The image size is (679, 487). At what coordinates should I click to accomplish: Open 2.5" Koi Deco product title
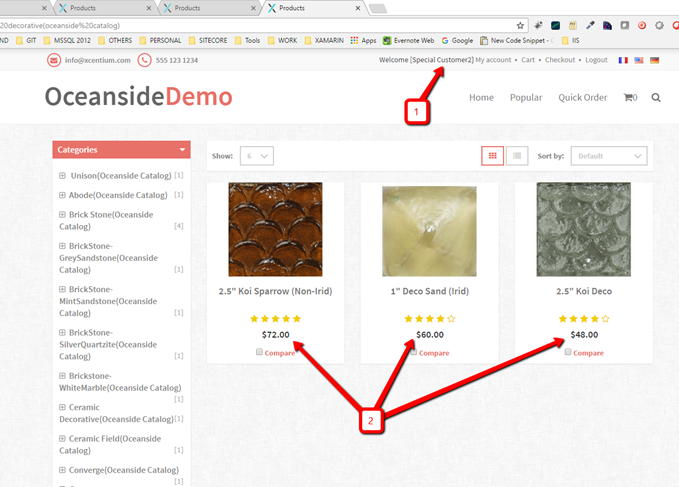click(584, 291)
